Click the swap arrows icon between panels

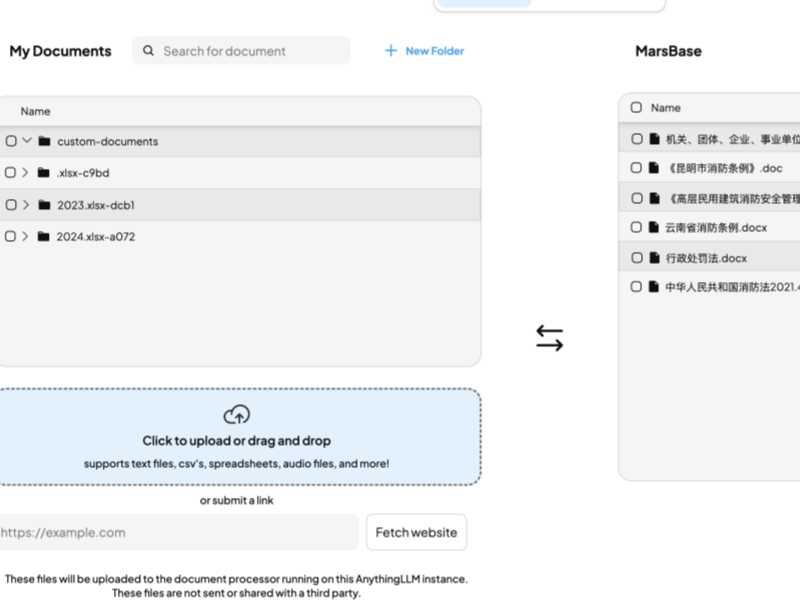point(549,338)
